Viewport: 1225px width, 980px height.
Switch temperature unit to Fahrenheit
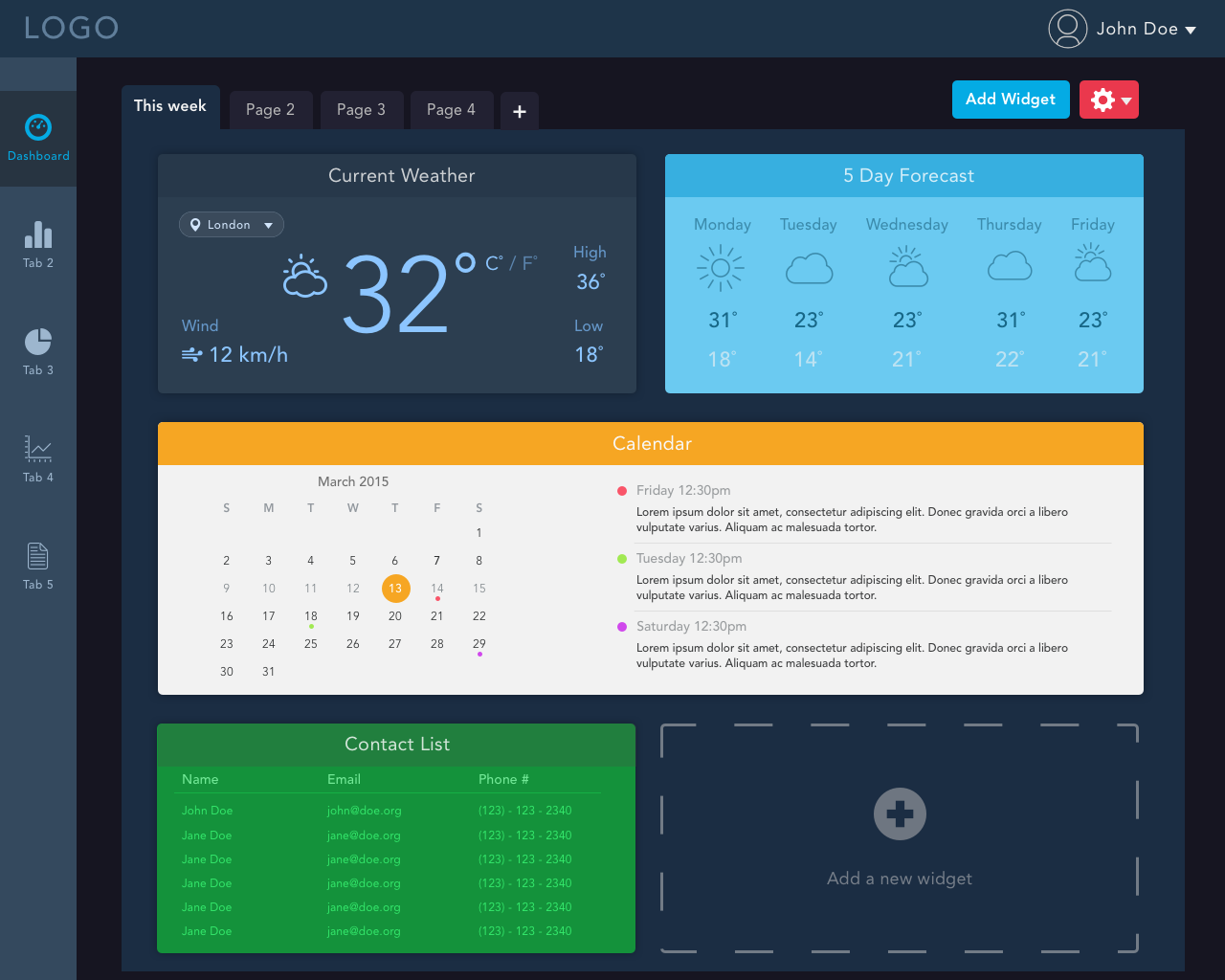[x=529, y=263]
